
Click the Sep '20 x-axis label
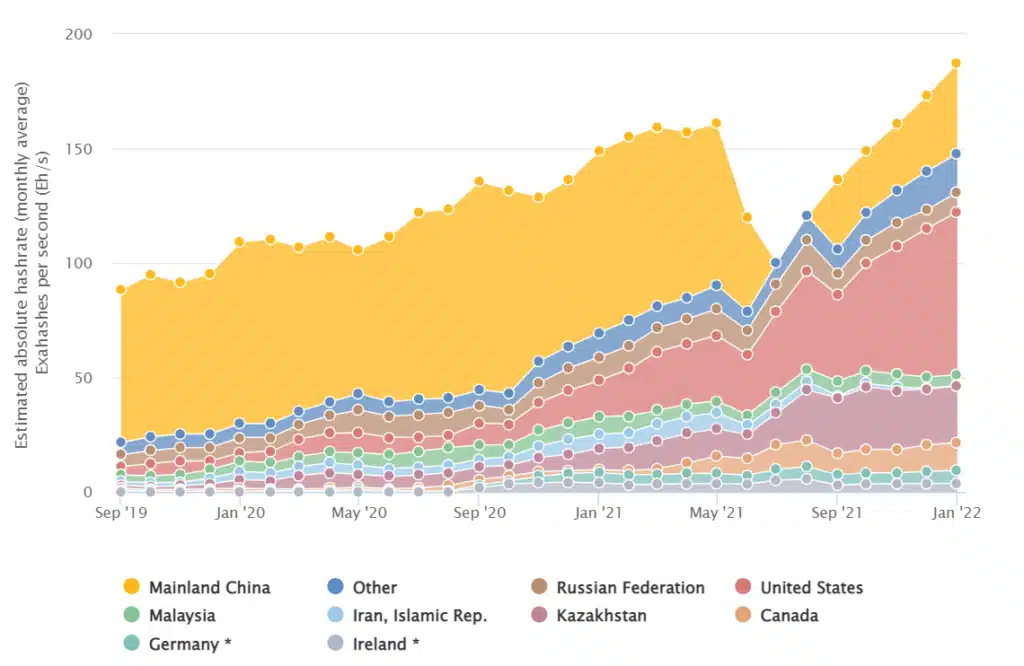coord(479,513)
